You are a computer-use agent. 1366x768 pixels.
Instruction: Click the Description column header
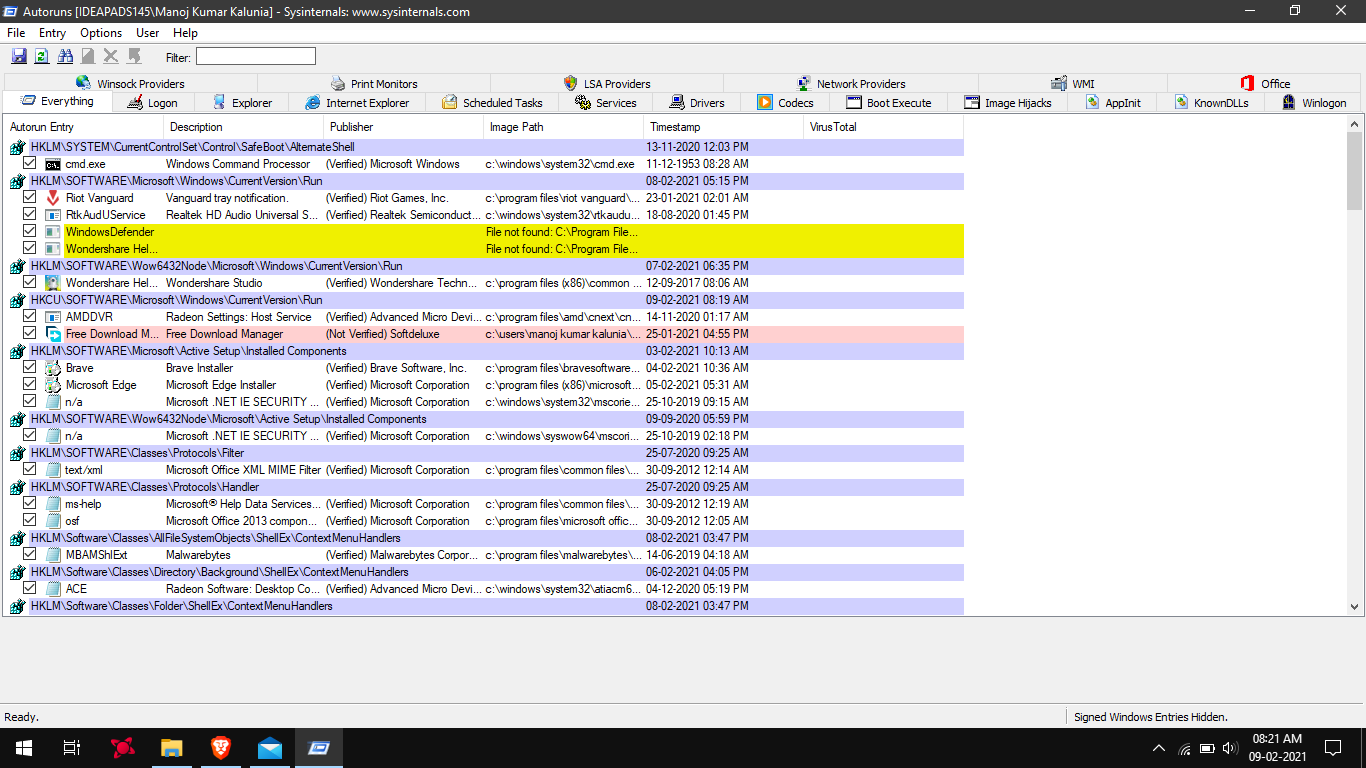pos(243,127)
